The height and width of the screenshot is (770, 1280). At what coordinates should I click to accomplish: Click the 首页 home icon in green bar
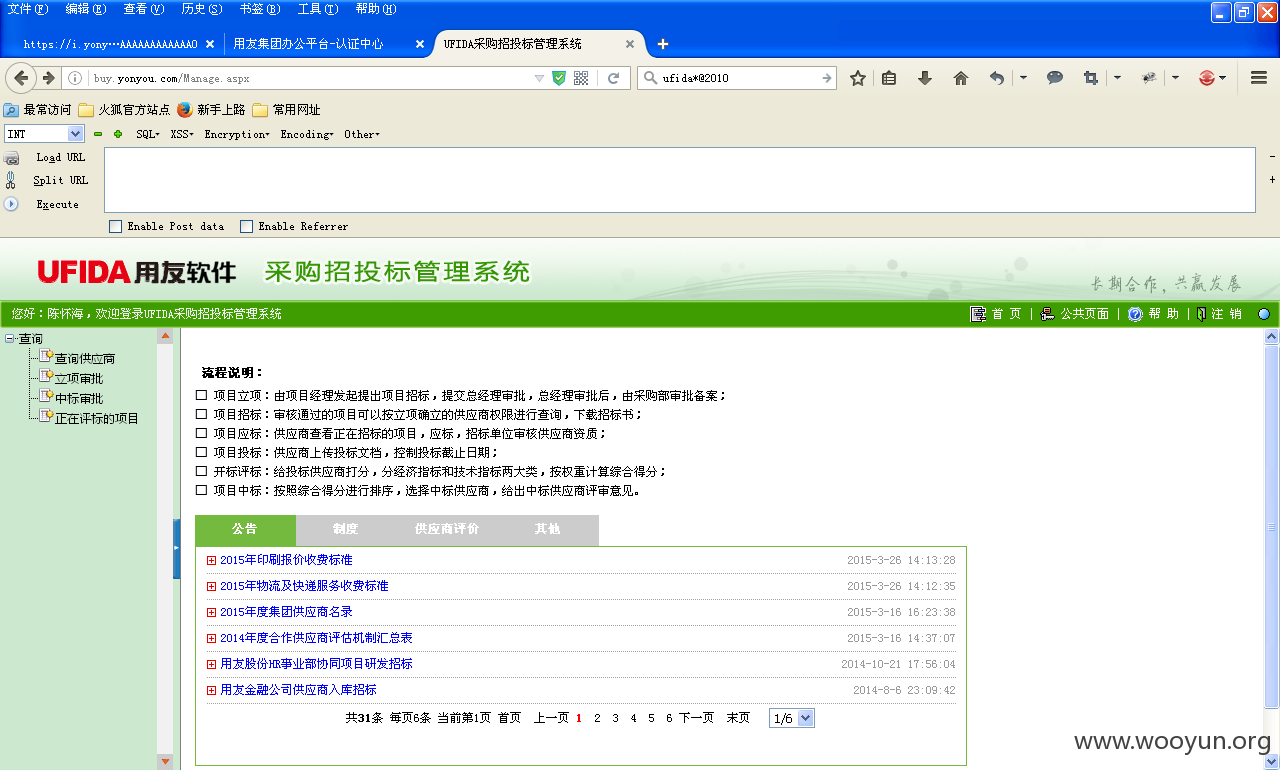(x=978, y=314)
